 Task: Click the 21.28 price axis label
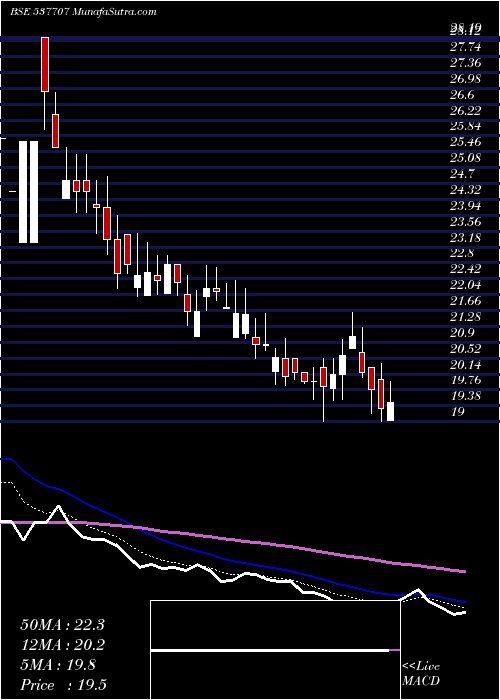click(x=466, y=317)
